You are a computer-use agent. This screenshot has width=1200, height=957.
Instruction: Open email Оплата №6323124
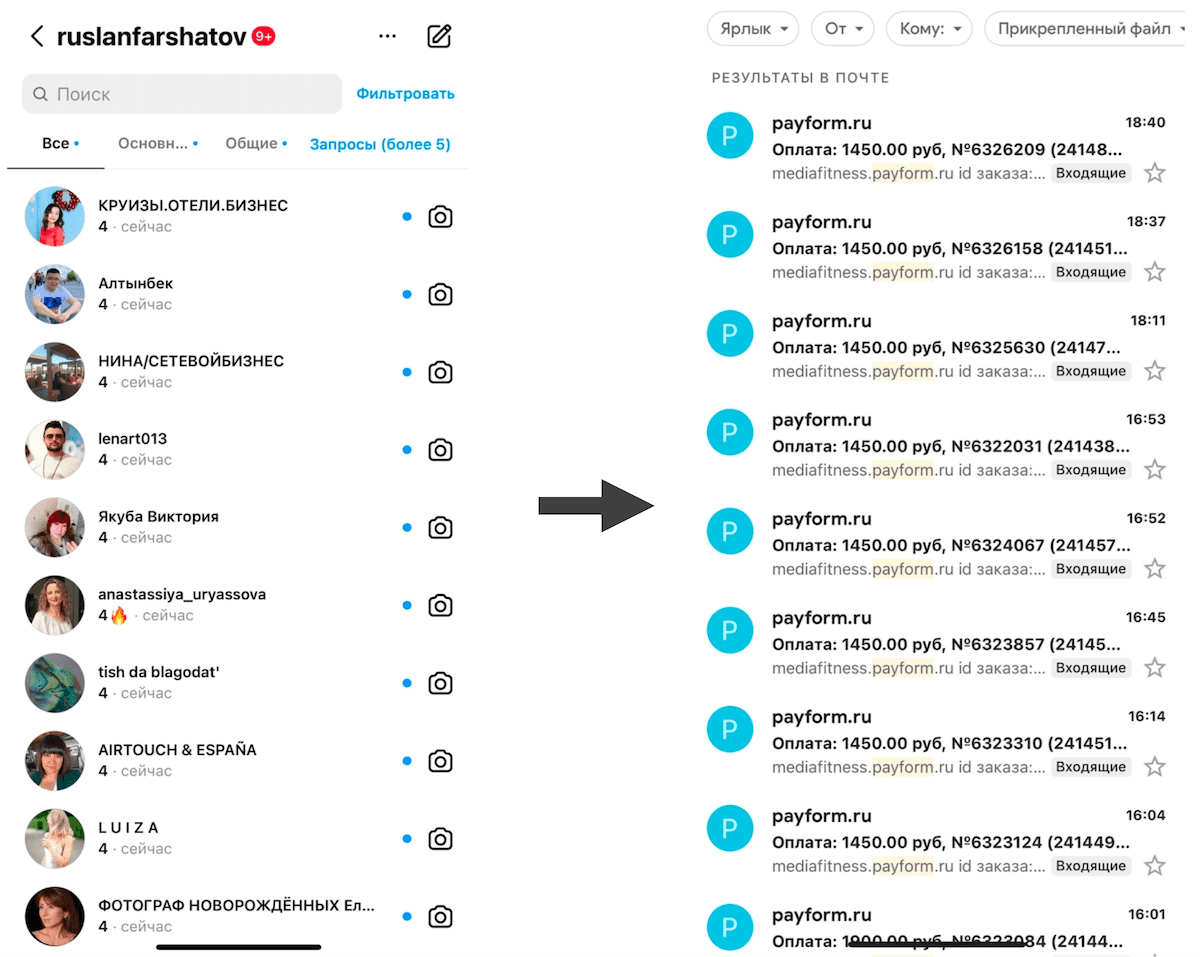click(952, 842)
